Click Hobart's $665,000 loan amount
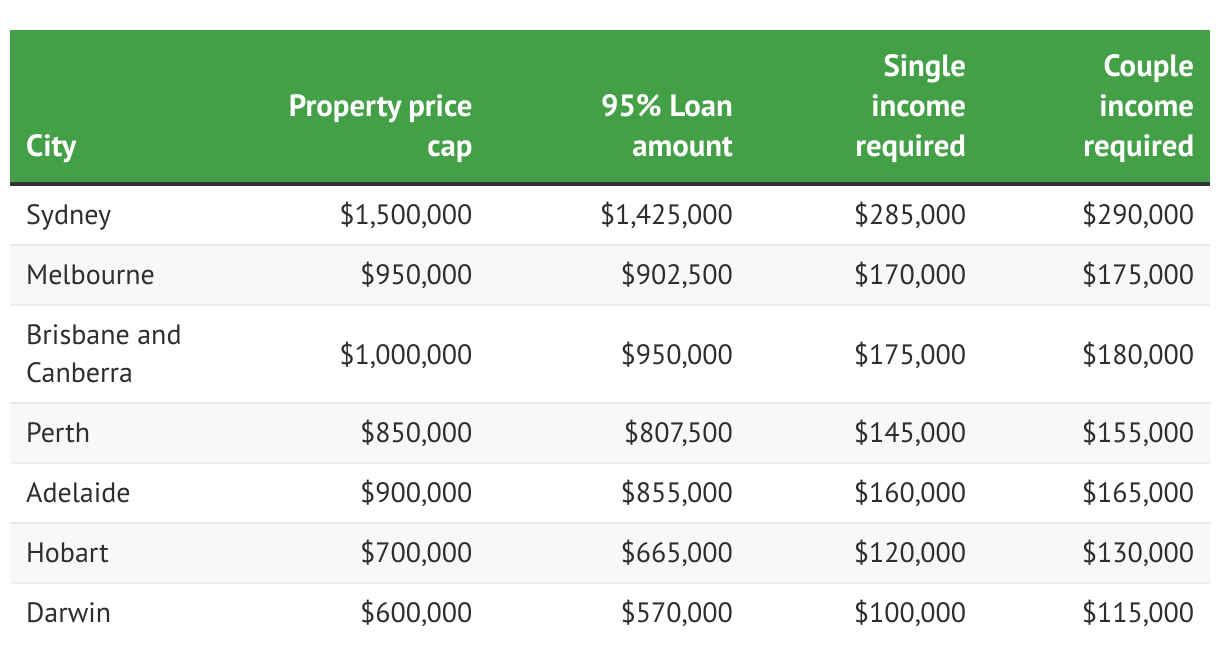Screen dimensions: 1220x652 click(677, 553)
